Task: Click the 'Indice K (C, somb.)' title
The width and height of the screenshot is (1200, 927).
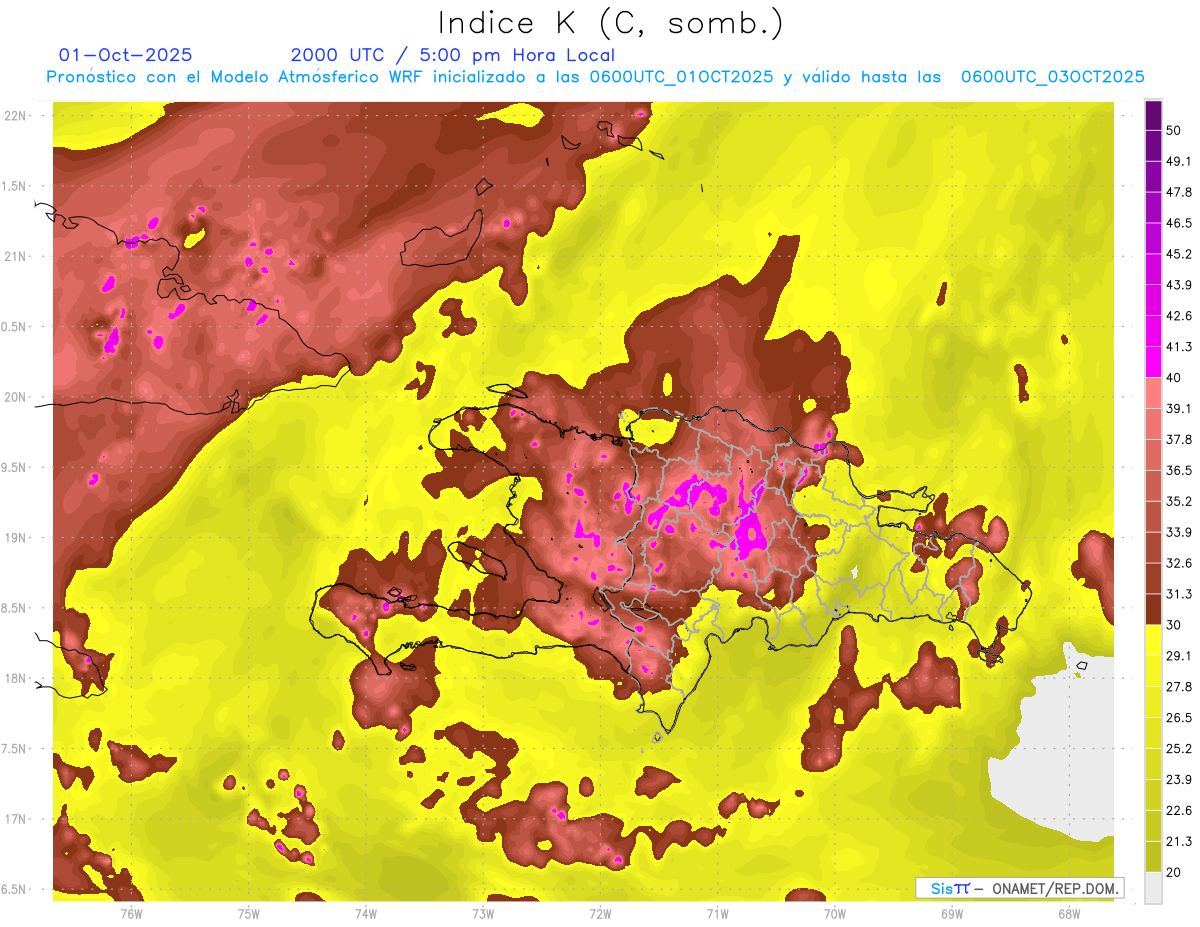Action: click(x=611, y=24)
